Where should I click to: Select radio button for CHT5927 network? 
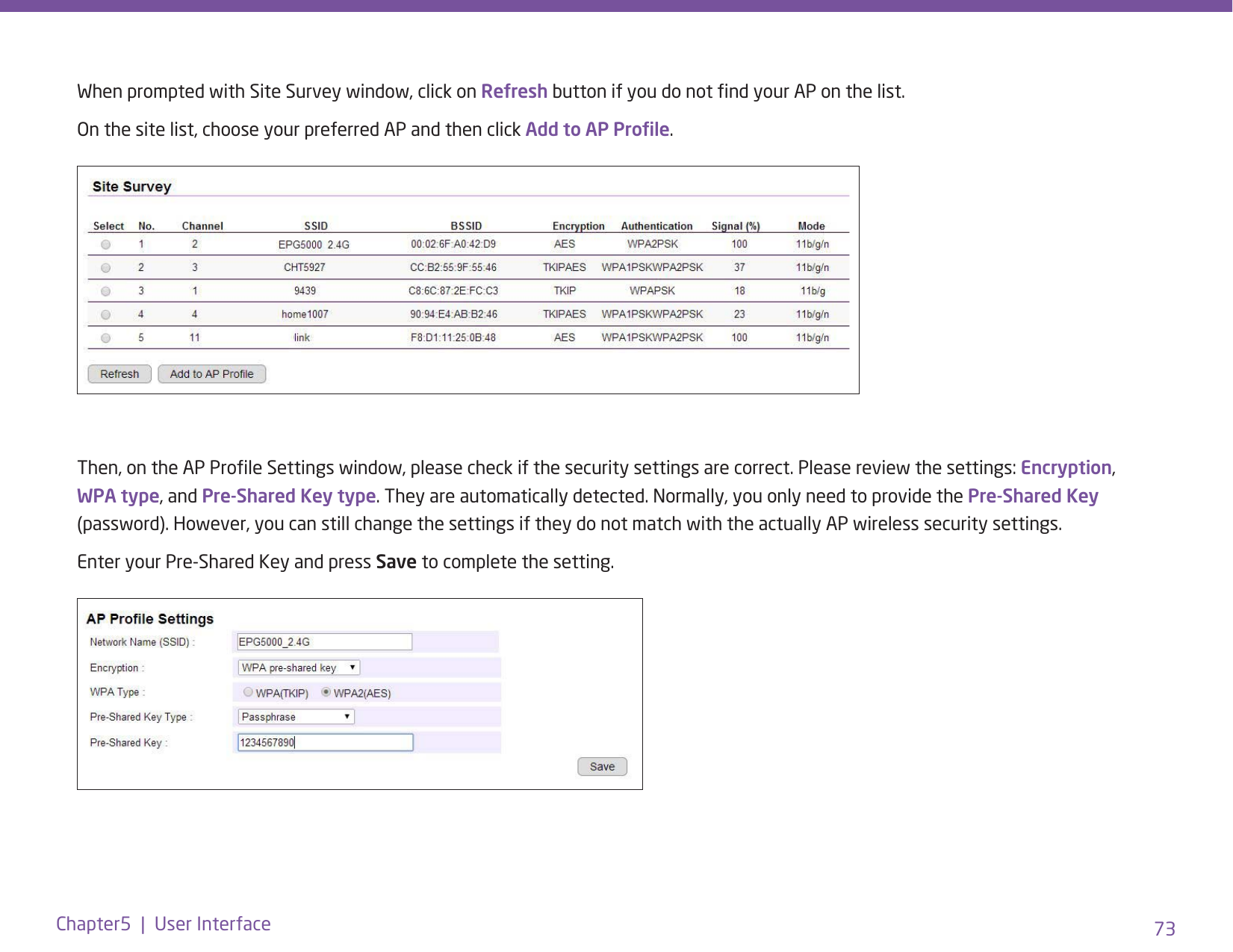coord(106,268)
